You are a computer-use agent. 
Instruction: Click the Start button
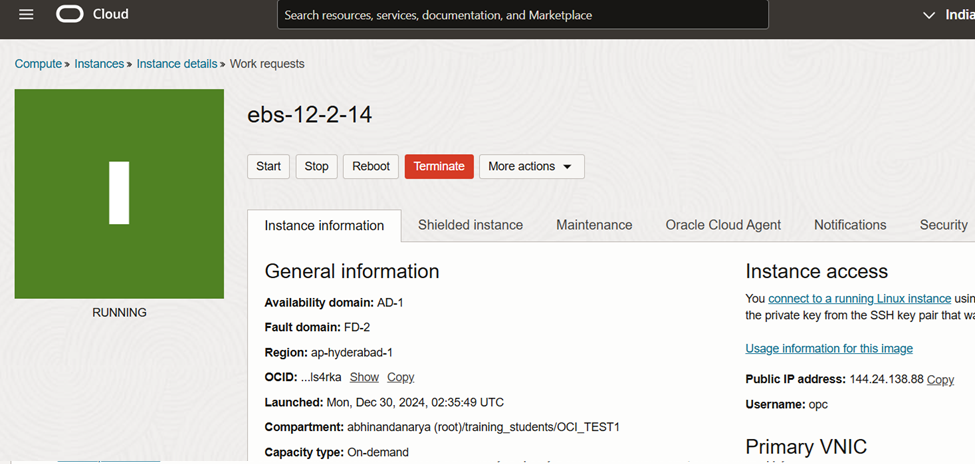[268, 166]
